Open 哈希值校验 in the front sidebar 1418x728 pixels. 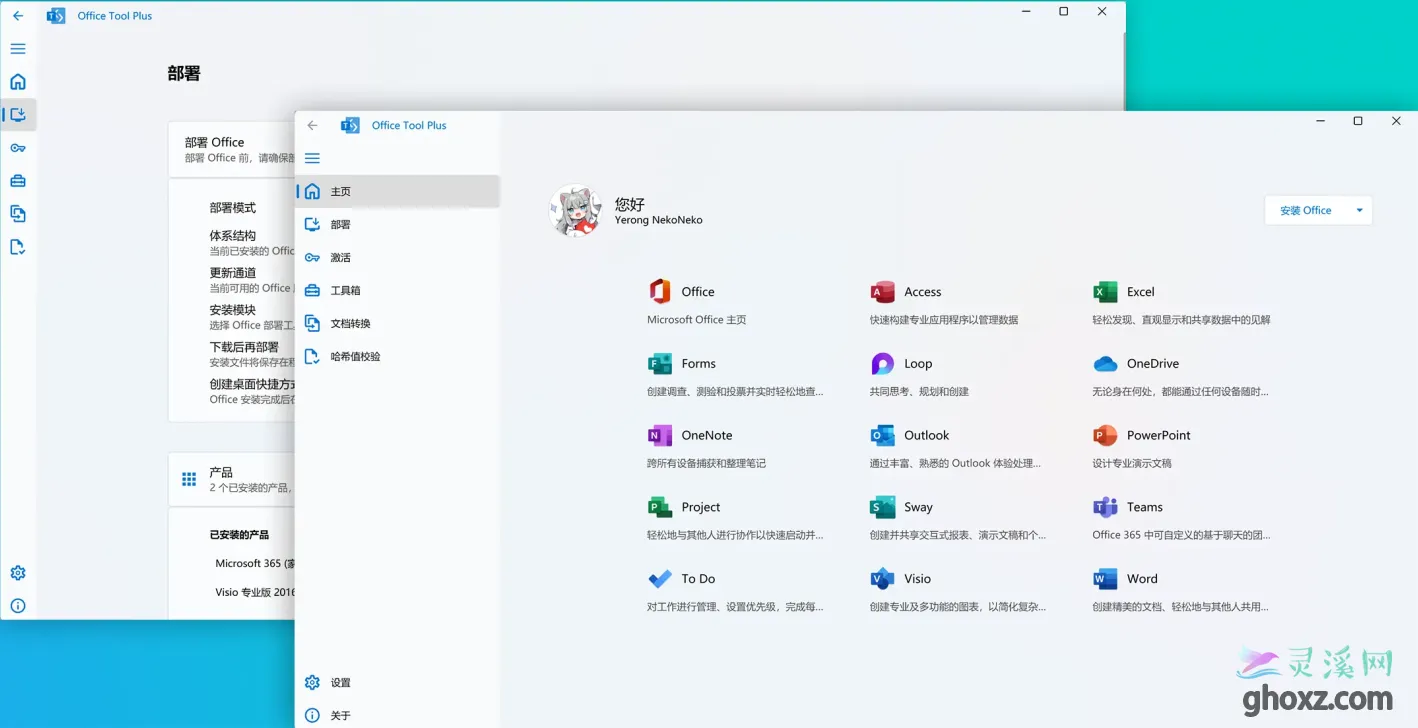pyautogui.click(x=398, y=356)
